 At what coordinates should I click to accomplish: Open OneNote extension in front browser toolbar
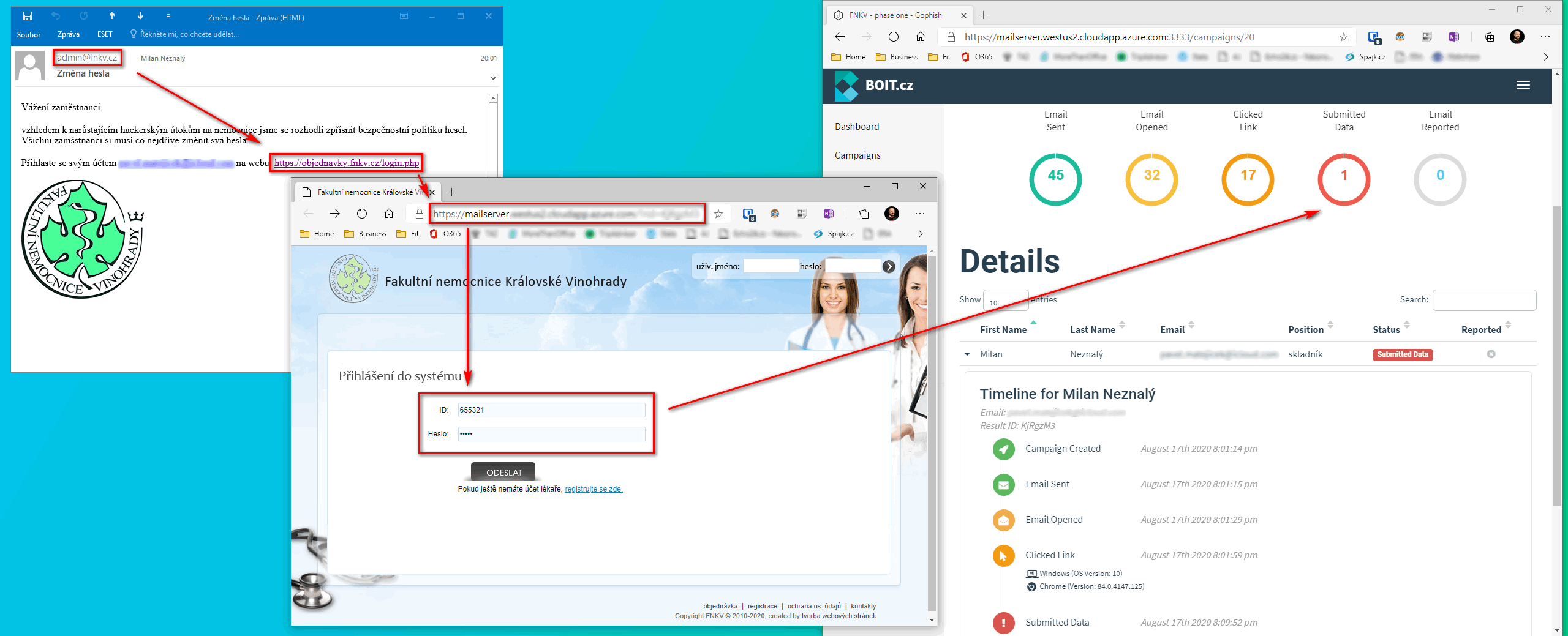(x=829, y=214)
